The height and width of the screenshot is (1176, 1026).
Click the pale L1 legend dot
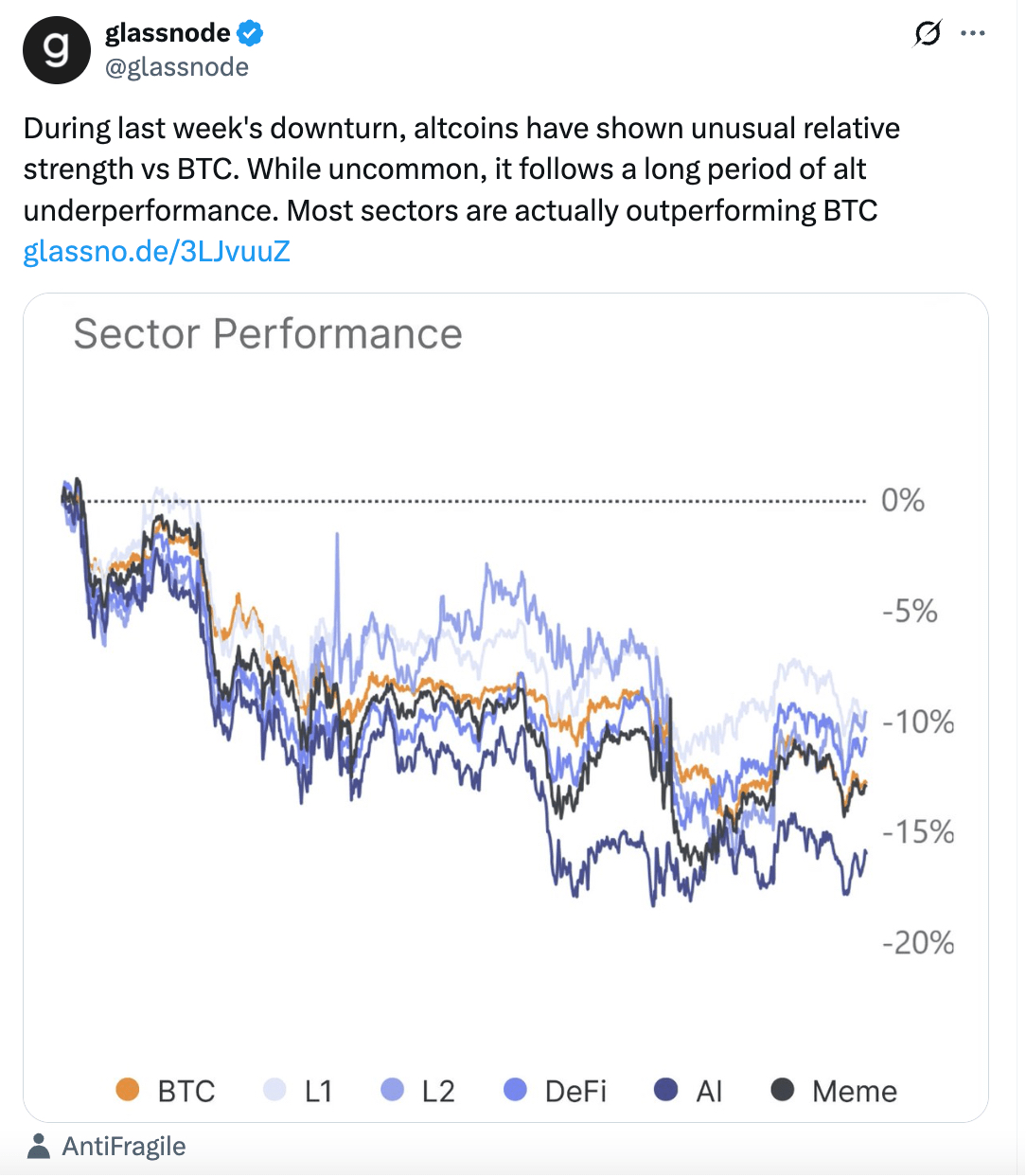pyautogui.click(x=274, y=1090)
